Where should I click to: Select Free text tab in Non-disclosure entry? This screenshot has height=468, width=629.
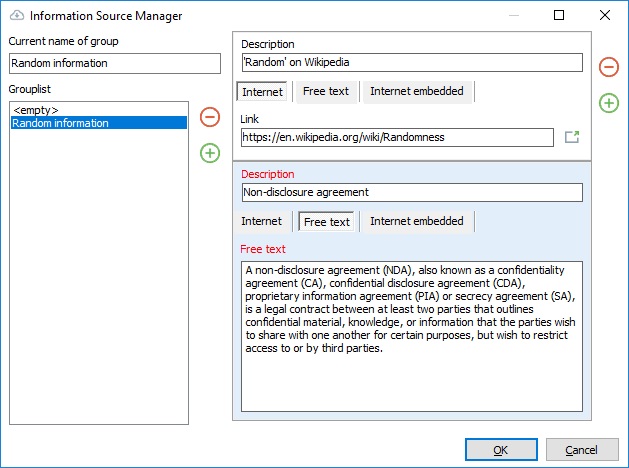click(x=327, y=221)
